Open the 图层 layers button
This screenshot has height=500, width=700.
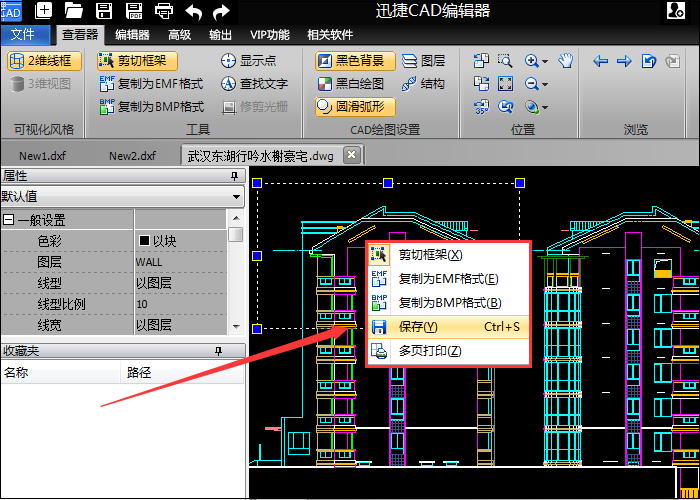point(424,61)
